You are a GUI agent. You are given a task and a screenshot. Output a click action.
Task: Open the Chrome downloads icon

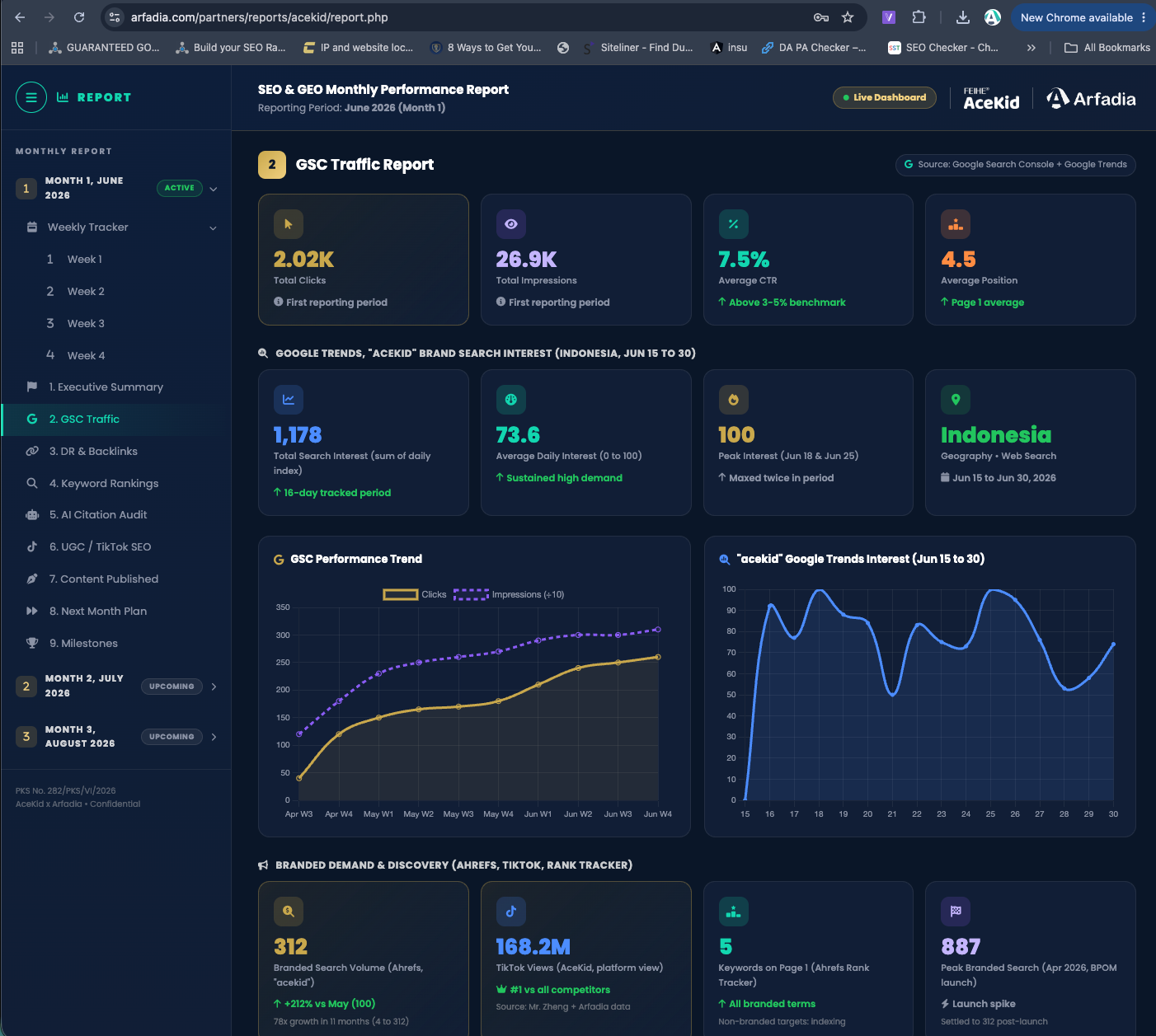point(962,17)
